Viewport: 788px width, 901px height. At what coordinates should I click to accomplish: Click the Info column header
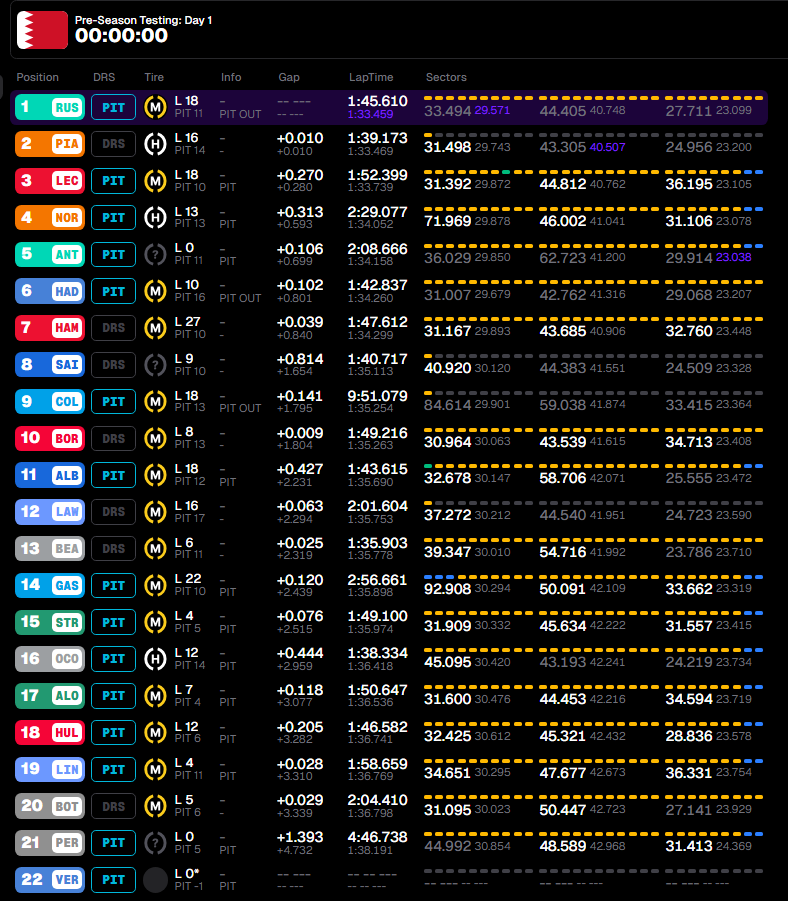tap(231, 77)
